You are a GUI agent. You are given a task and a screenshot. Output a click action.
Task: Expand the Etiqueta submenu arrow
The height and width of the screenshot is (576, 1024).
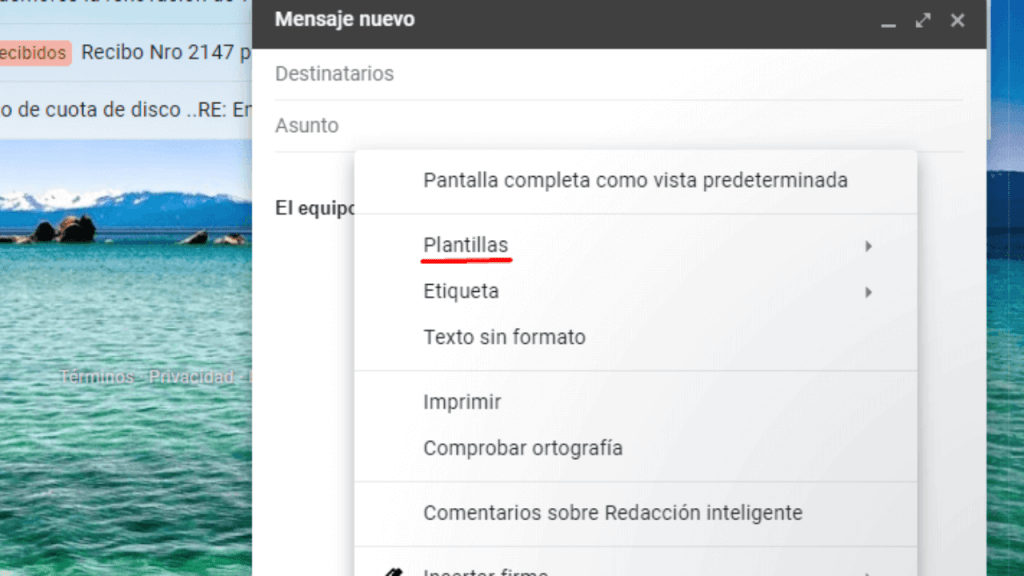click(x=868, y=291)
